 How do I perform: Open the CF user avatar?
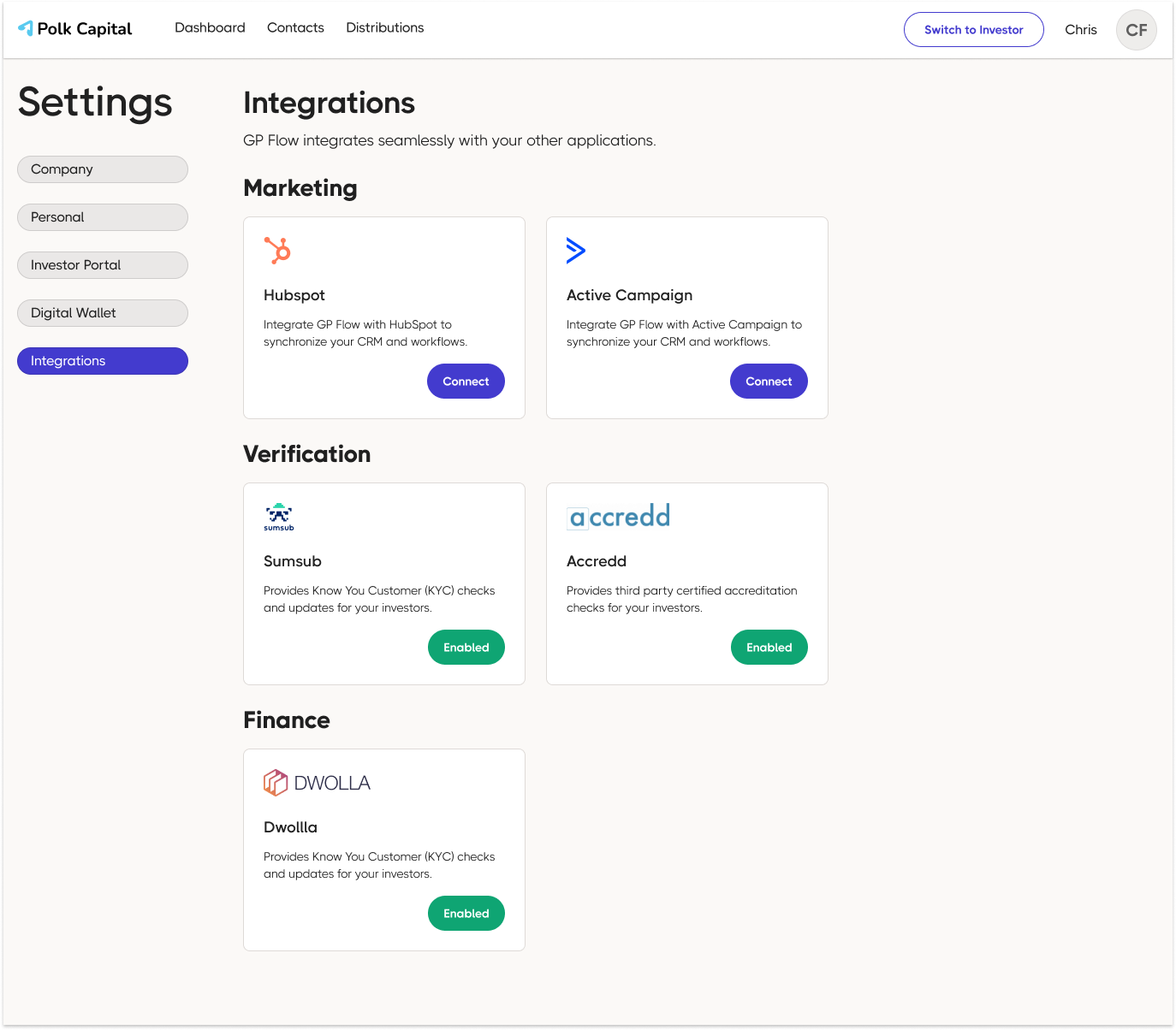1136,30
